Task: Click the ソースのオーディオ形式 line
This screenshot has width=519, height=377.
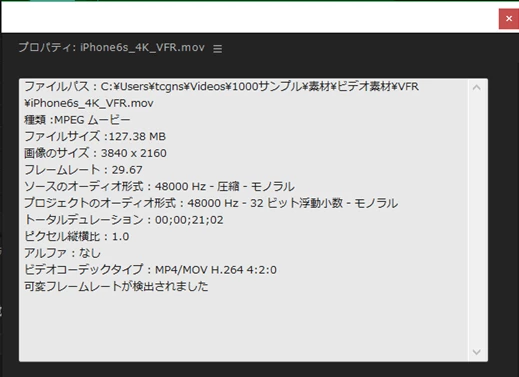Action: click(159, 186)
